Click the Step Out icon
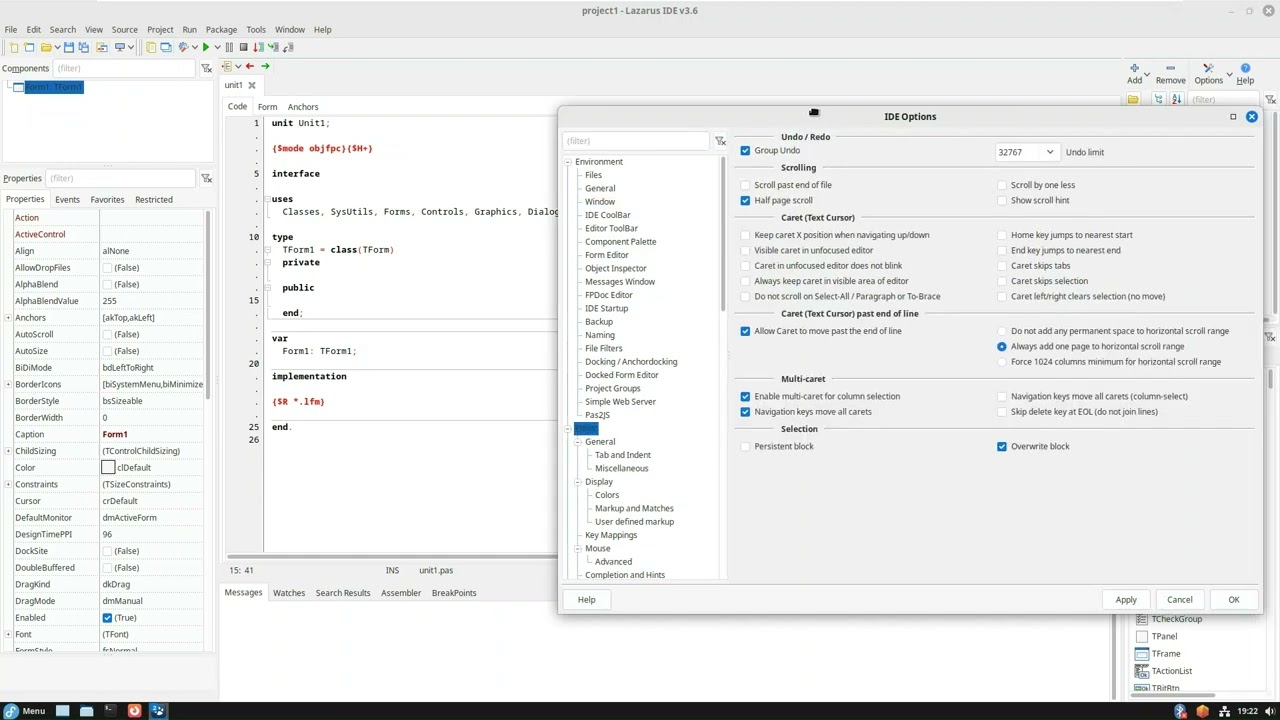 pos(286,47)
